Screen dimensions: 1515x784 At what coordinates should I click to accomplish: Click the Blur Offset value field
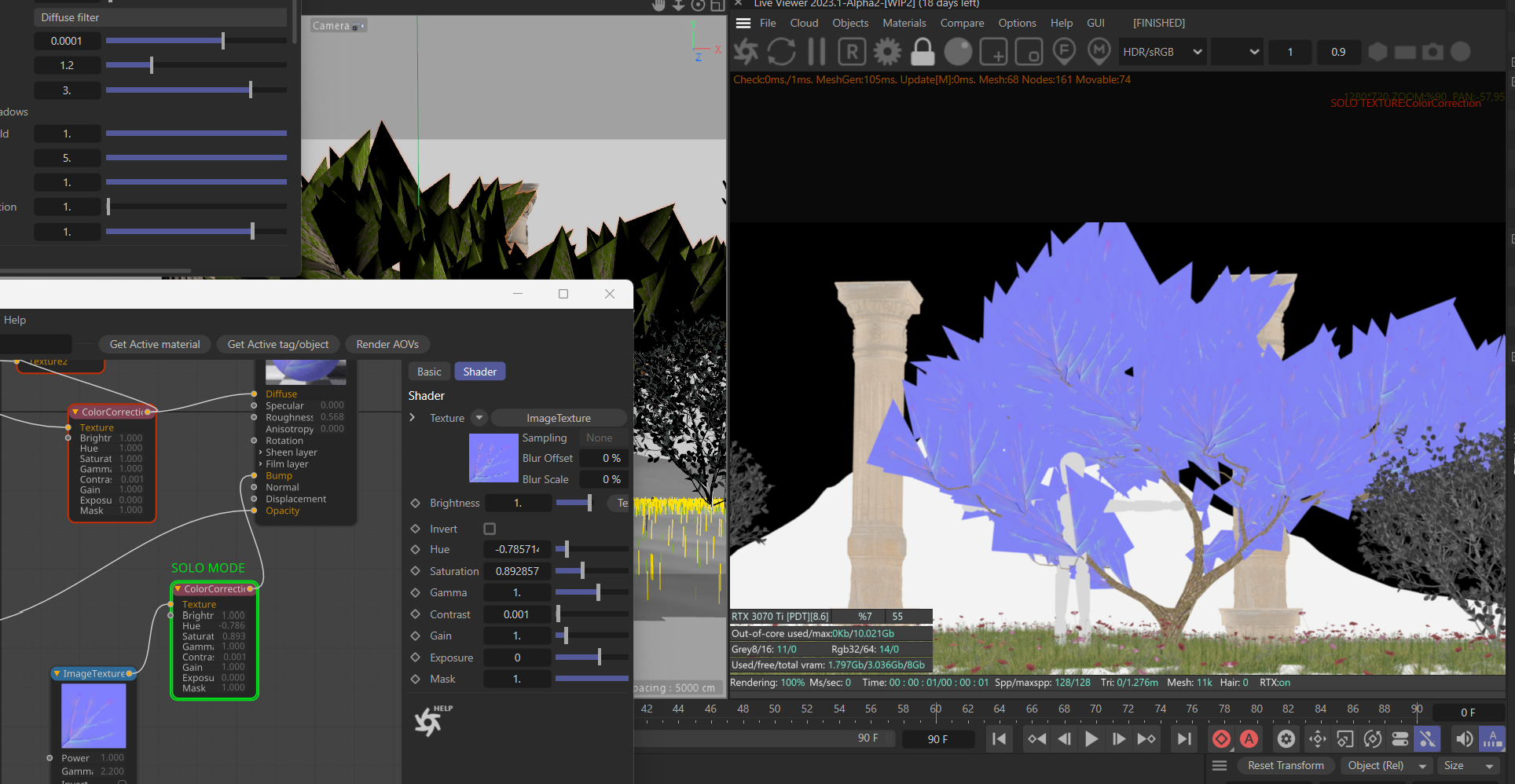tap(604, 458)
